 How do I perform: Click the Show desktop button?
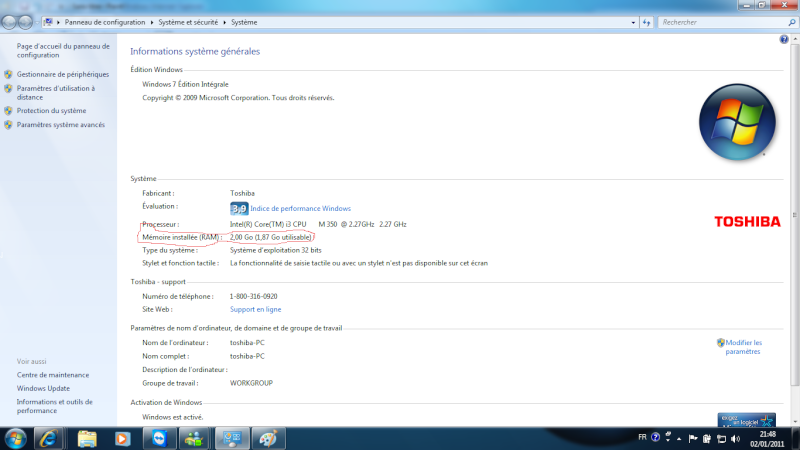pos(796,439)
